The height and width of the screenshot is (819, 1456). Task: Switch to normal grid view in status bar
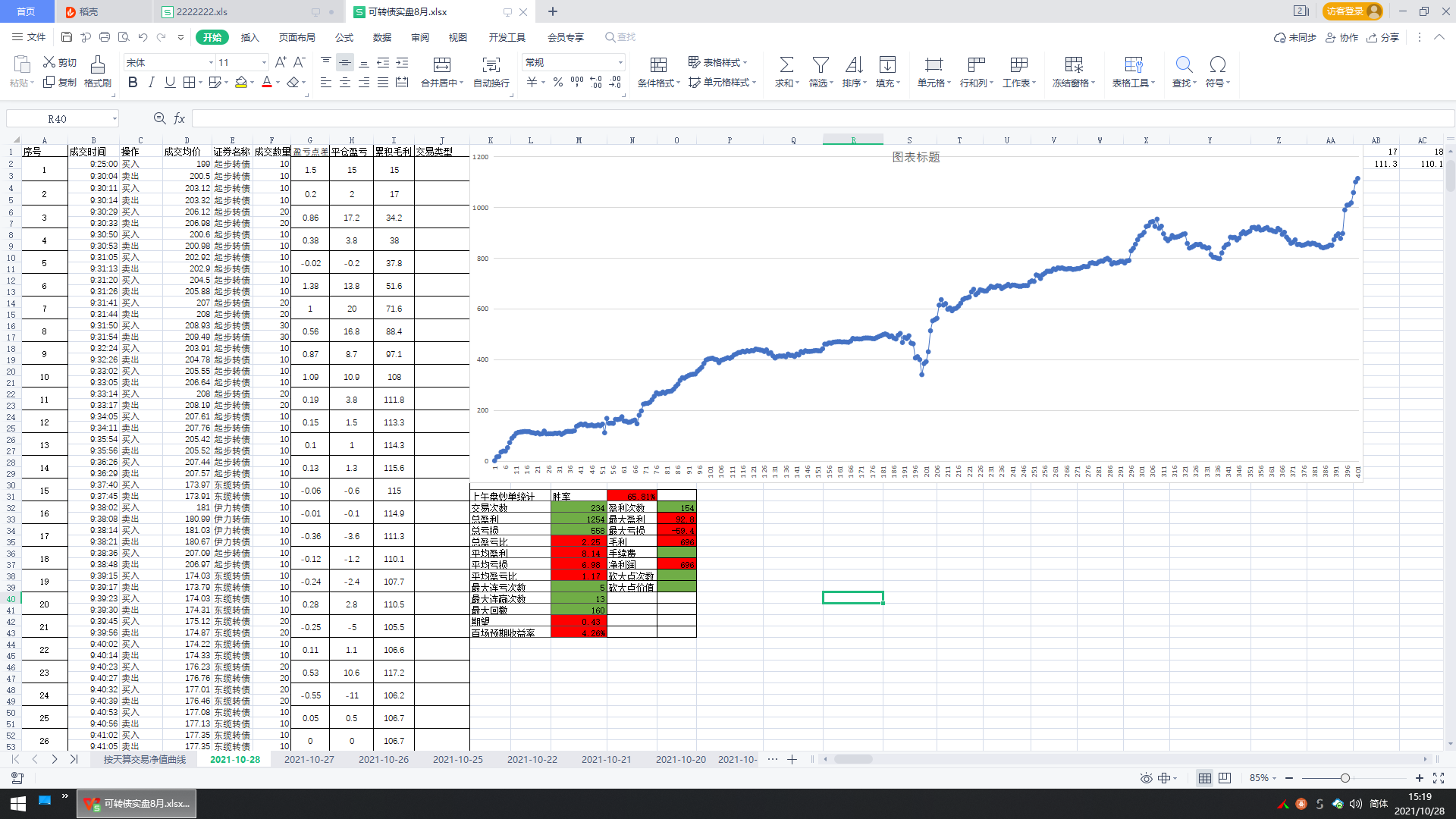(1204, 778)
